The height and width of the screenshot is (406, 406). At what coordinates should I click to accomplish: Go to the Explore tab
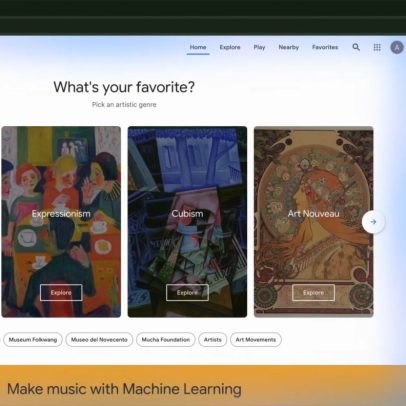pyautogui.click(x=230, y=47)
